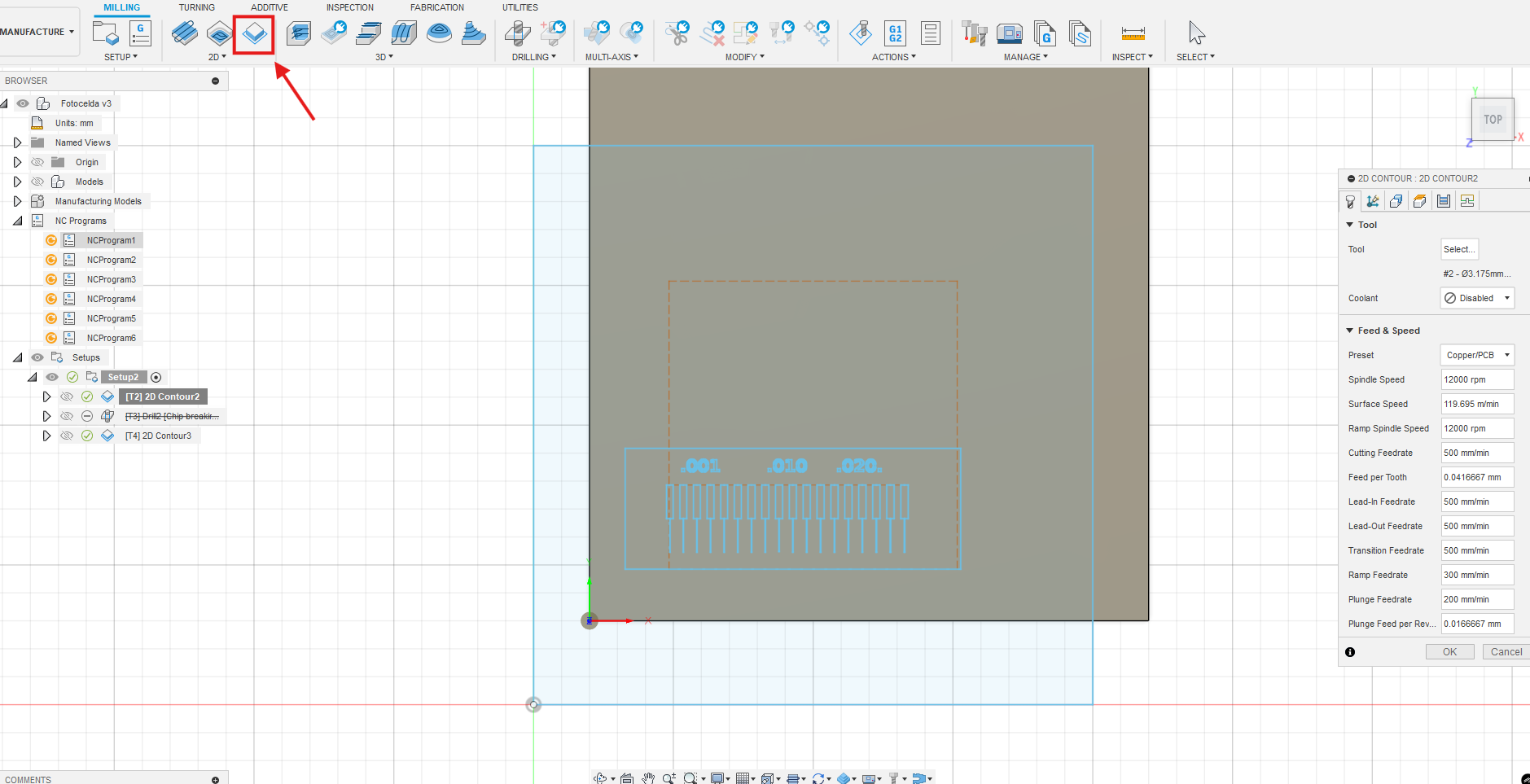Toggle visibility eye of [T2] 2D Contour2

click(x=67, y=396)
